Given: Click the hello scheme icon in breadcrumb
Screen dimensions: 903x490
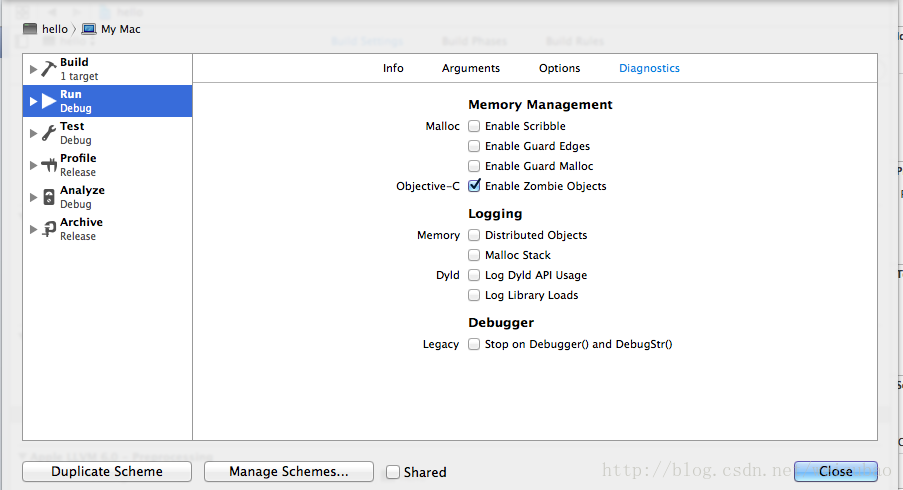Looking at the screenshot, I should (x=30, y=29).
